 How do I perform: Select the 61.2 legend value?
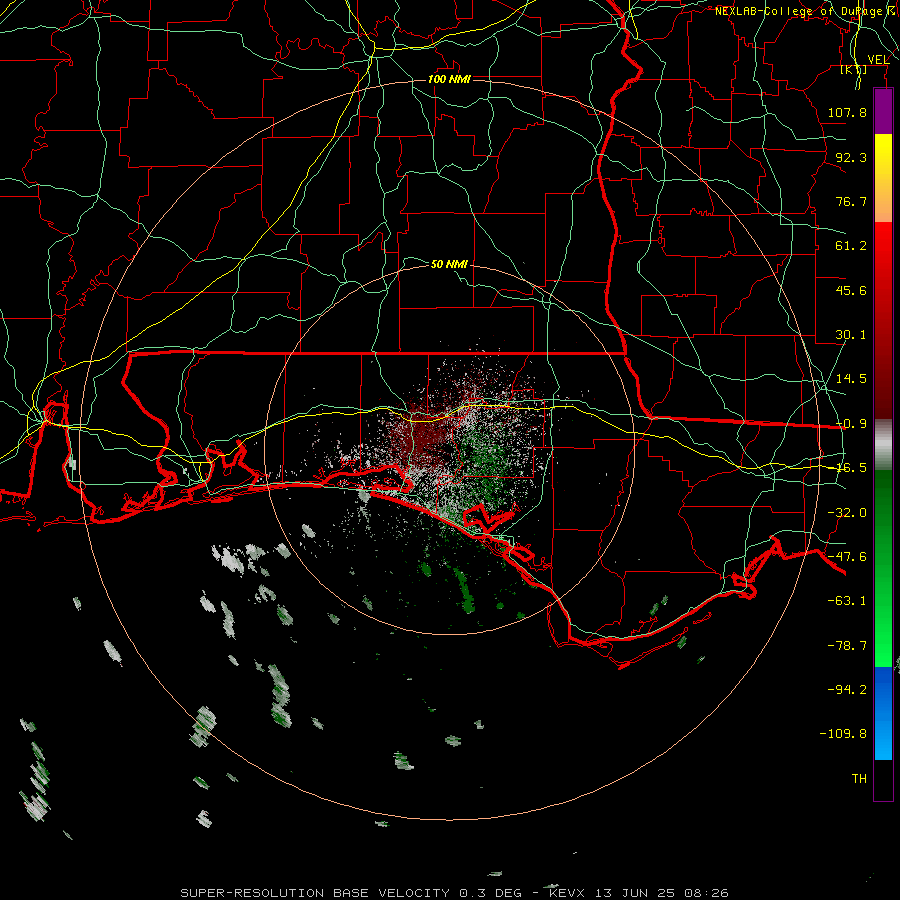point(851,246)
